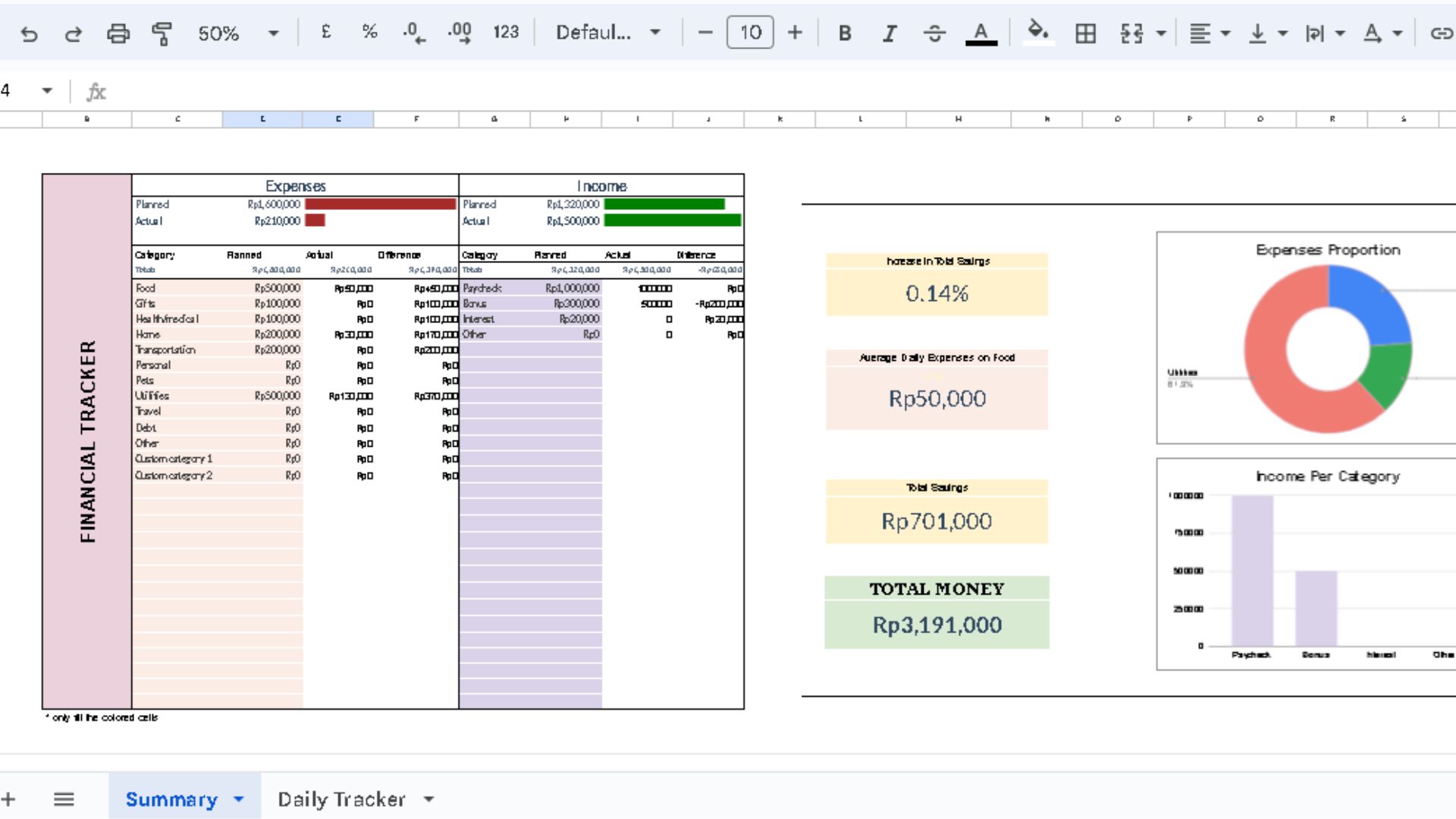Click the Rp3,191,000 total money value
This screenshot has width=1456, height=819.
[937, 625]
